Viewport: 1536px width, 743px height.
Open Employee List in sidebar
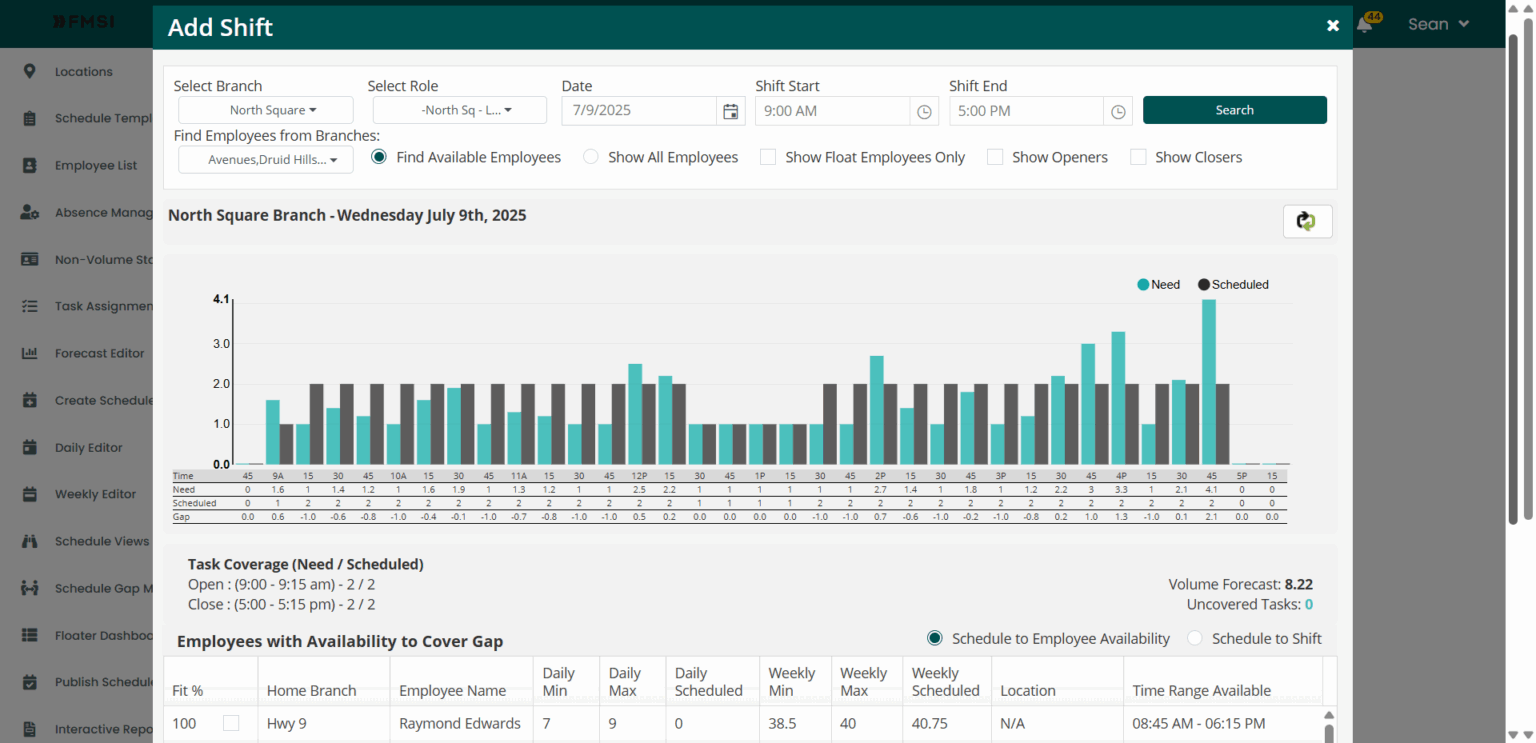(x=96, y=165)
